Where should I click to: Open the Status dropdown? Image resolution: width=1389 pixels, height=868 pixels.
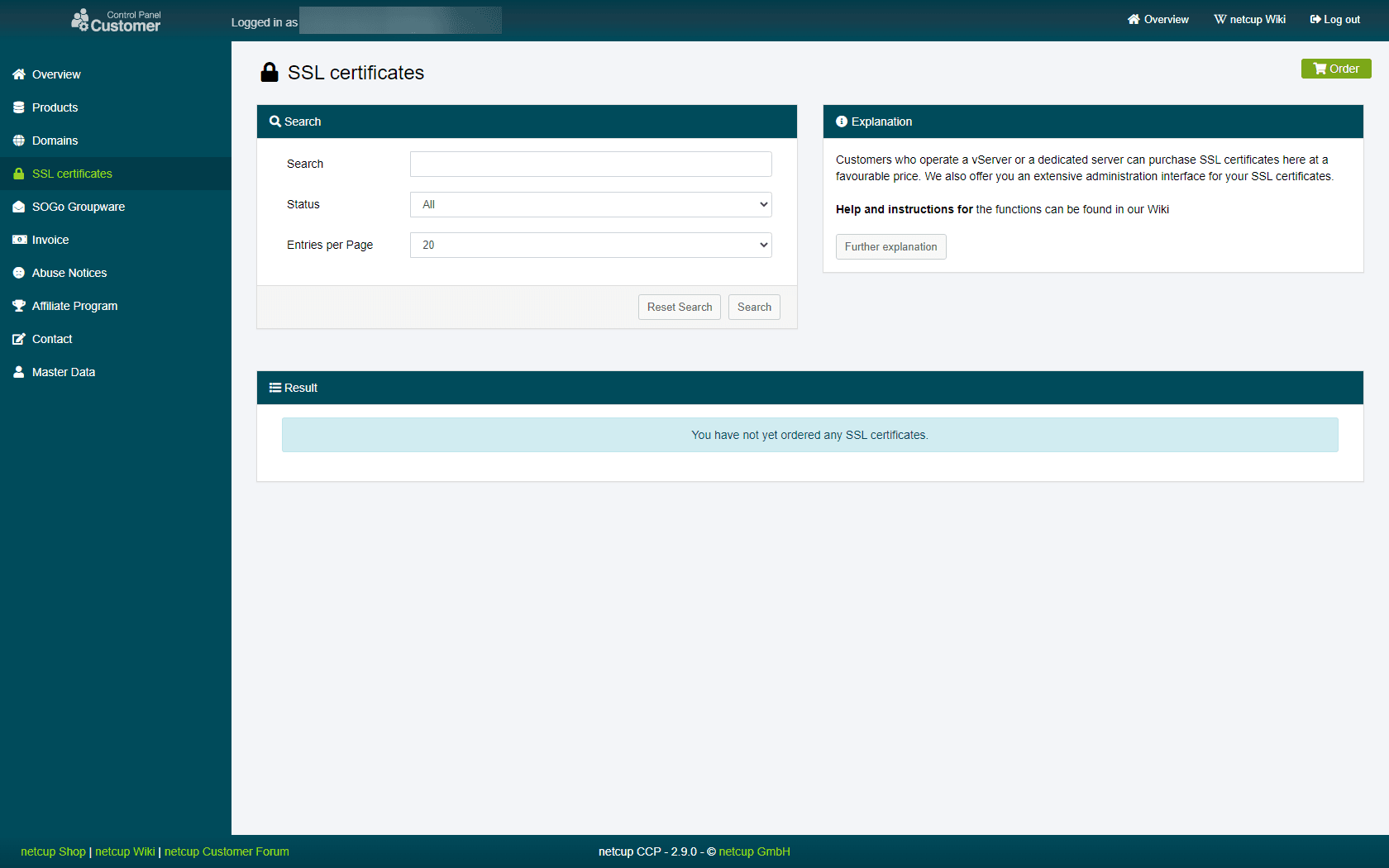(589, 204)
